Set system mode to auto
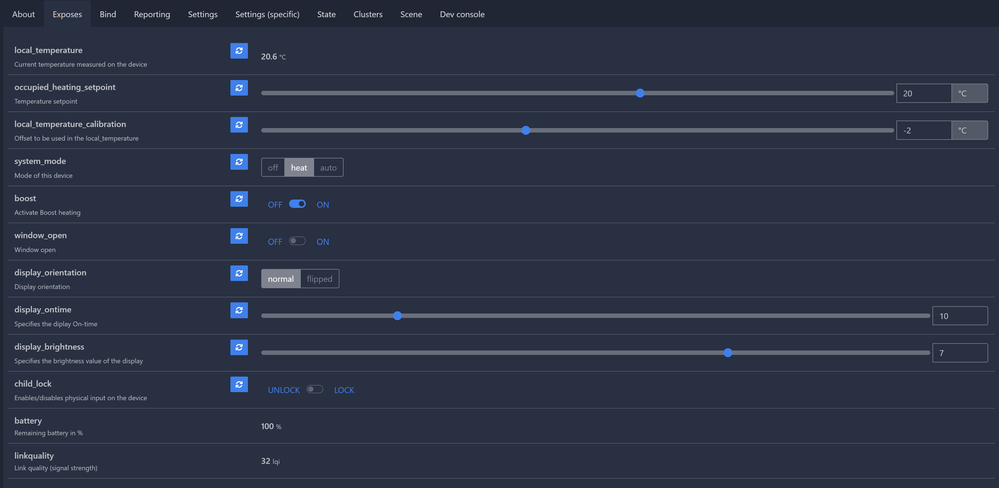Screen dimensions: 999x488 pos(328,168)
